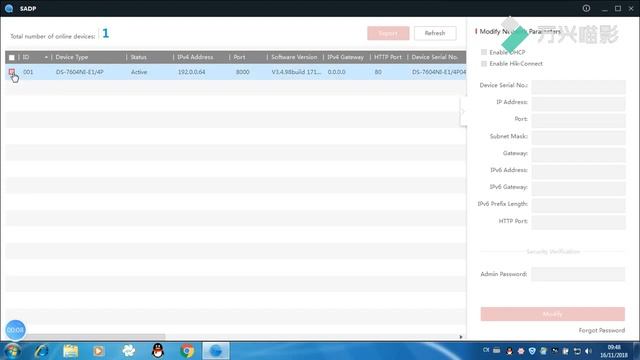Image resolution: width=640 pixels, height=360 pixels.
Task: Sort by the HTTP Port column header
Action: point(388,57)
